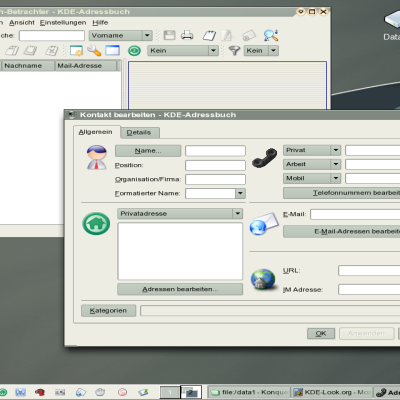The image size is (400, 400).
Task: Open the Vorname search field dropdown
Action: click(x=121, y=35)
